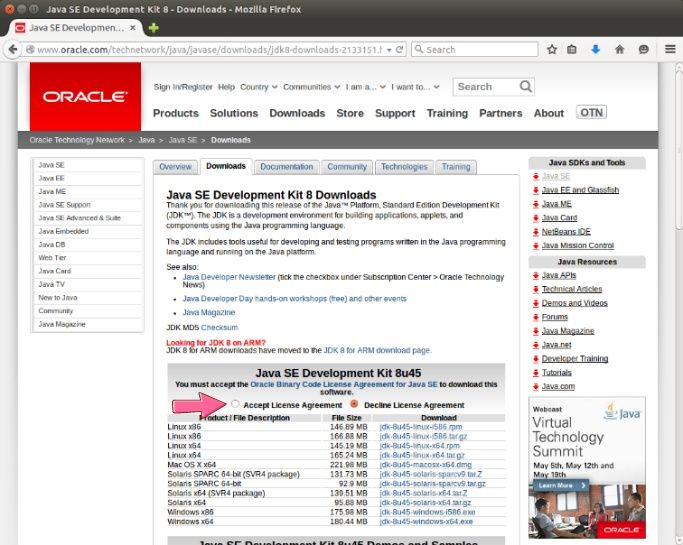Open a new tab with the plus icon

[x=154, y=28]
